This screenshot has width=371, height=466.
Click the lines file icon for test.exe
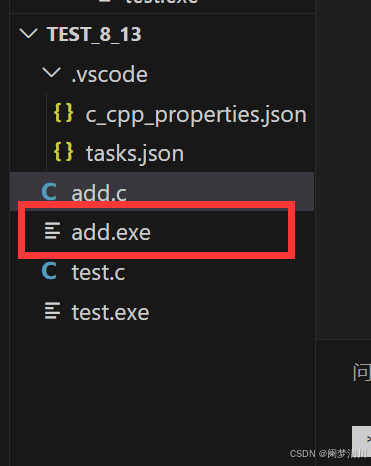point(53,311)
